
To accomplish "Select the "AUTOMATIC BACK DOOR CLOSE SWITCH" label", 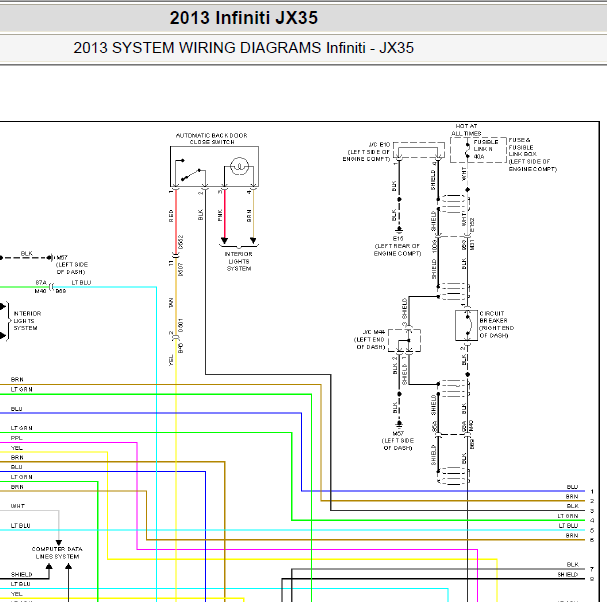I will (x=212, y=139).
